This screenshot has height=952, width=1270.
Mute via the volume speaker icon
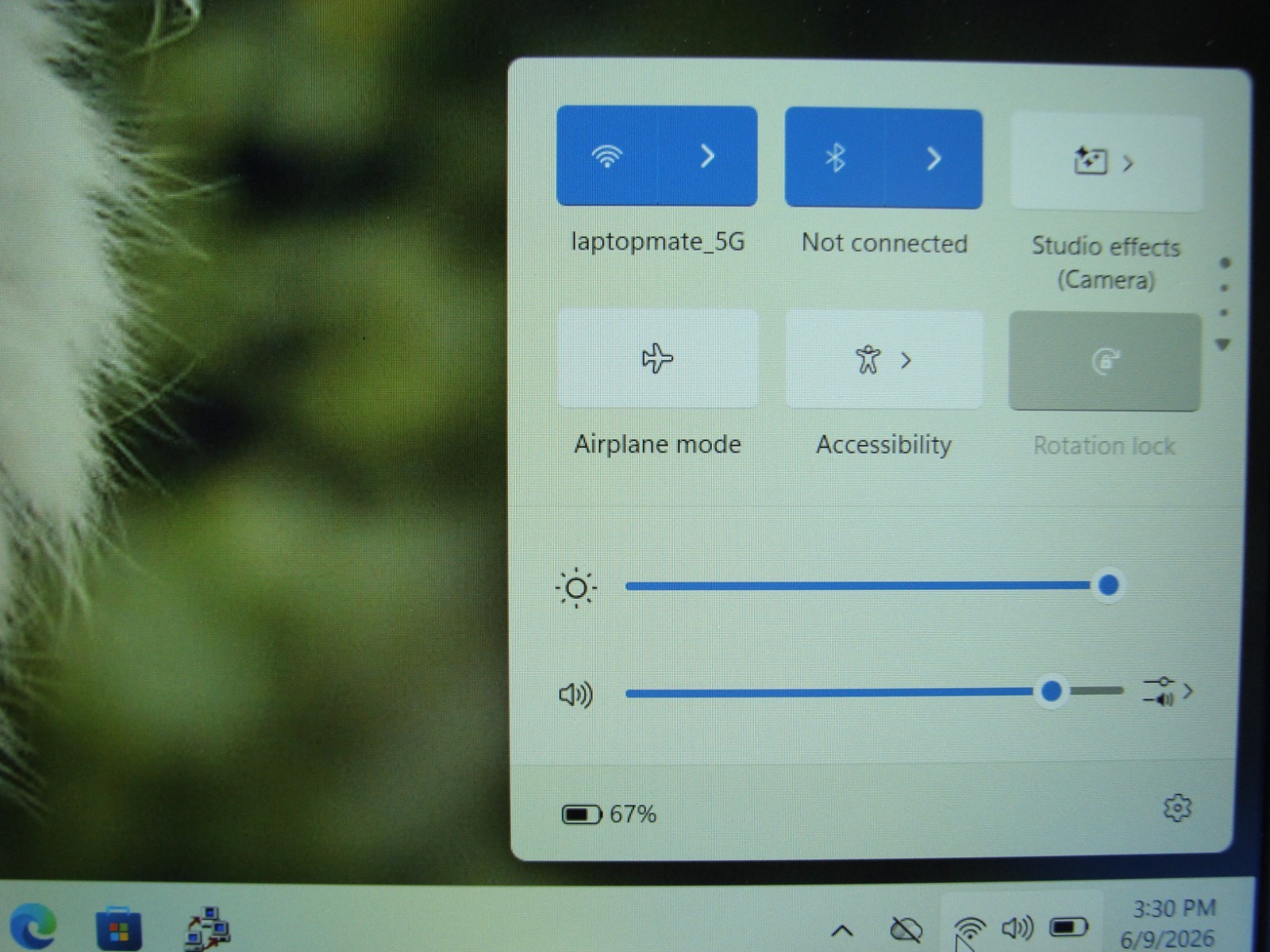click(576, 695)
